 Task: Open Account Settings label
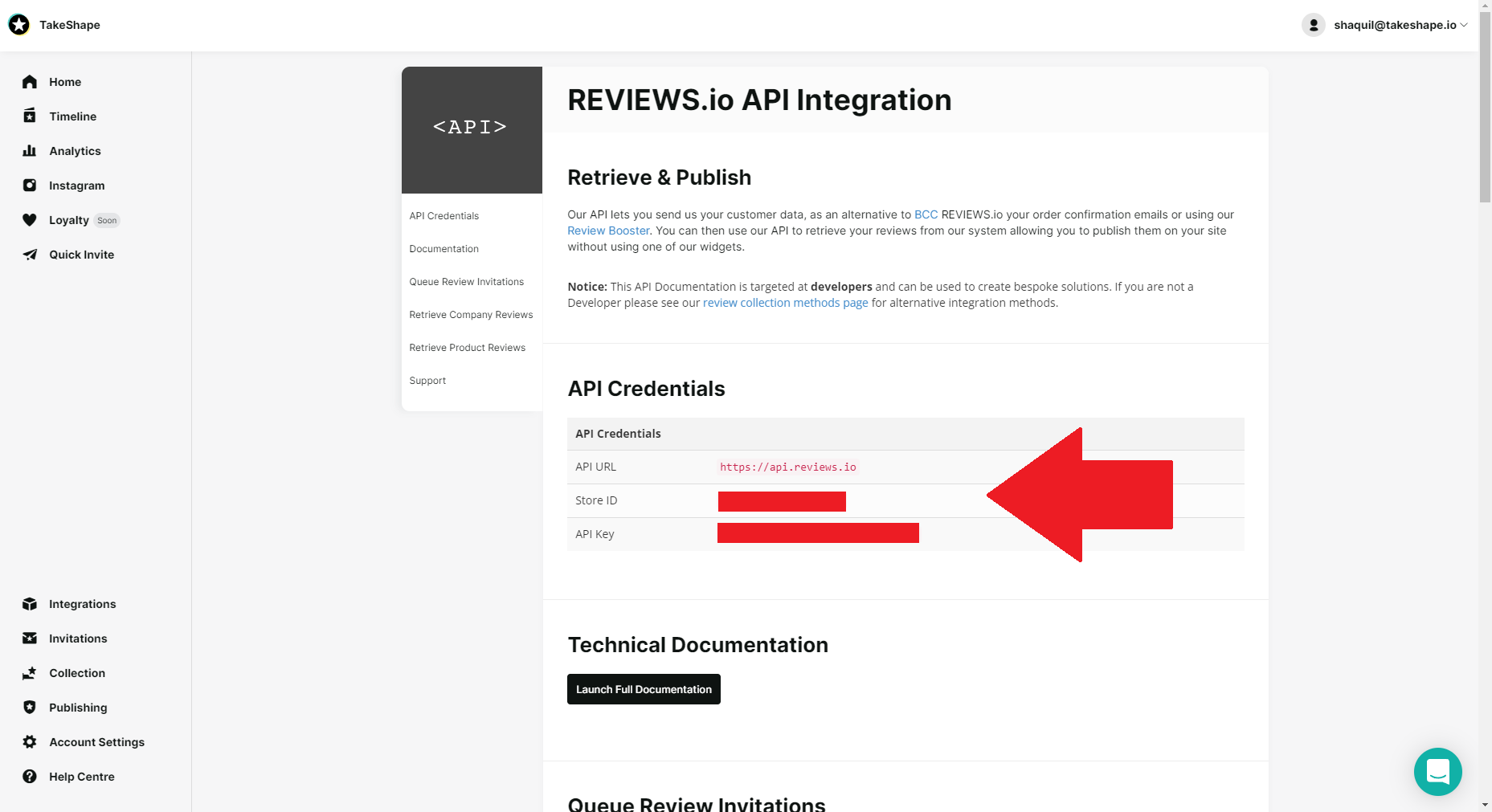[x=96, y=742]
